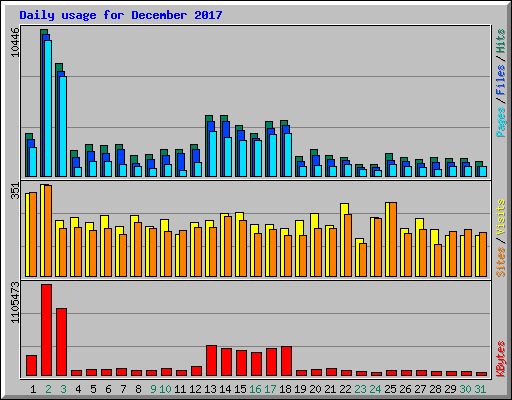The width and height of the screenshot is (512, 400).
Task: Click the red 'KBytes' legend label
Action: (x=501, y=359)
